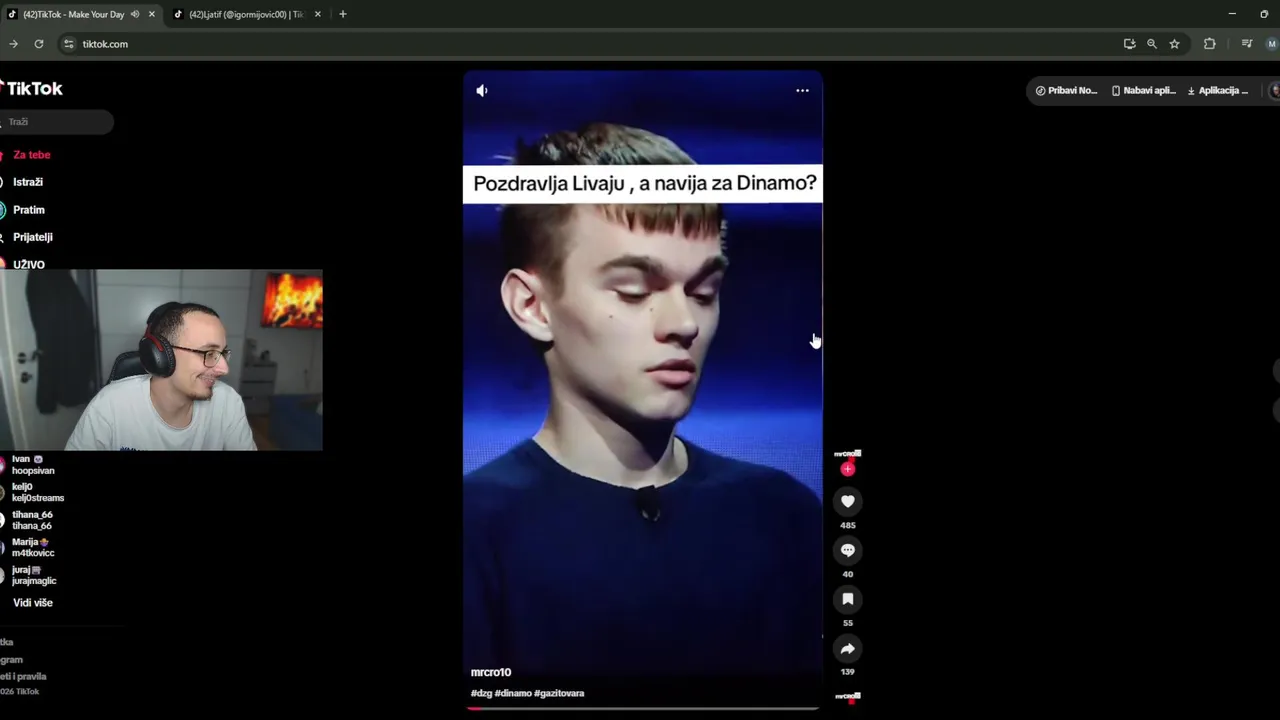
Task: Open the #dinamo hashtag
Action: (513, 693)
